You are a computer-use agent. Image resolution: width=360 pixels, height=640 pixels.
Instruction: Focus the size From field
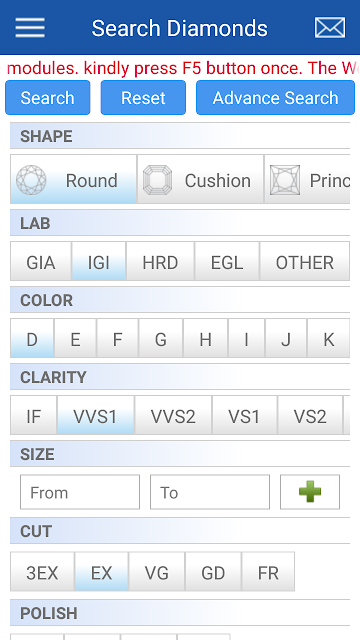coord(80,492)
